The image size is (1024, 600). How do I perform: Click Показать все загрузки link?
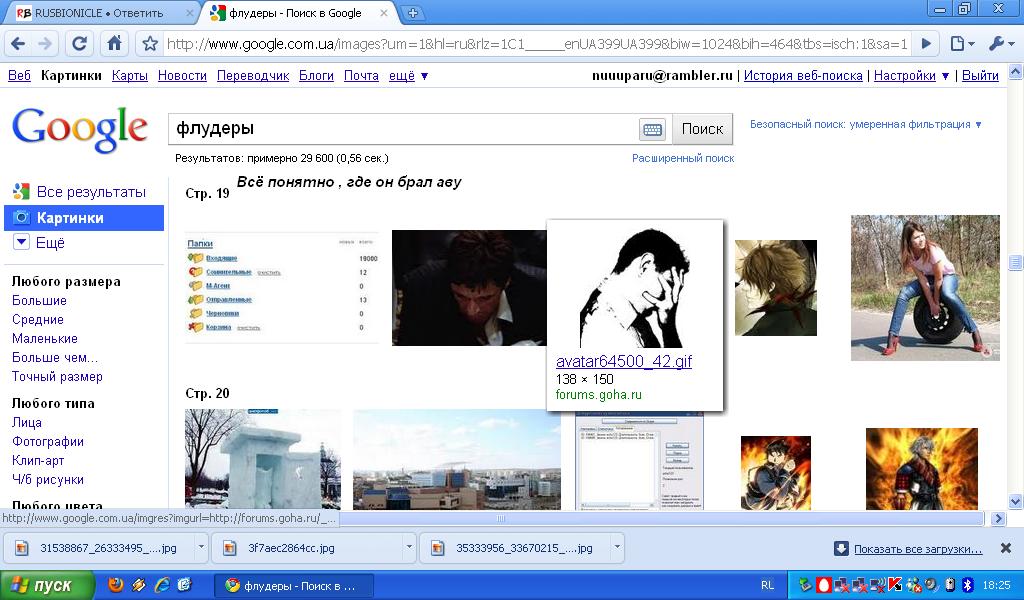[x=918, y=549]
